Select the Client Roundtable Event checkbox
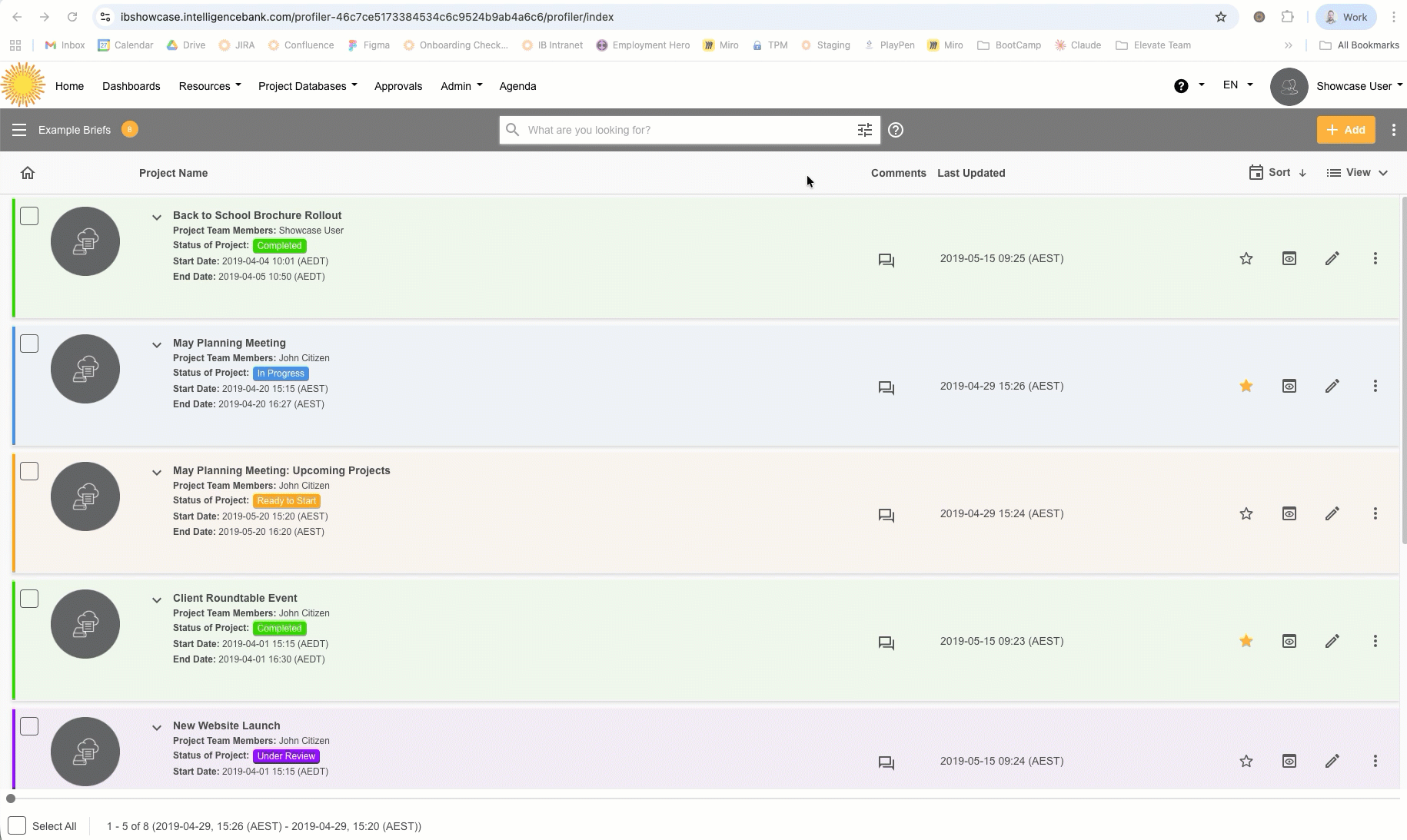 coord(29,599)
